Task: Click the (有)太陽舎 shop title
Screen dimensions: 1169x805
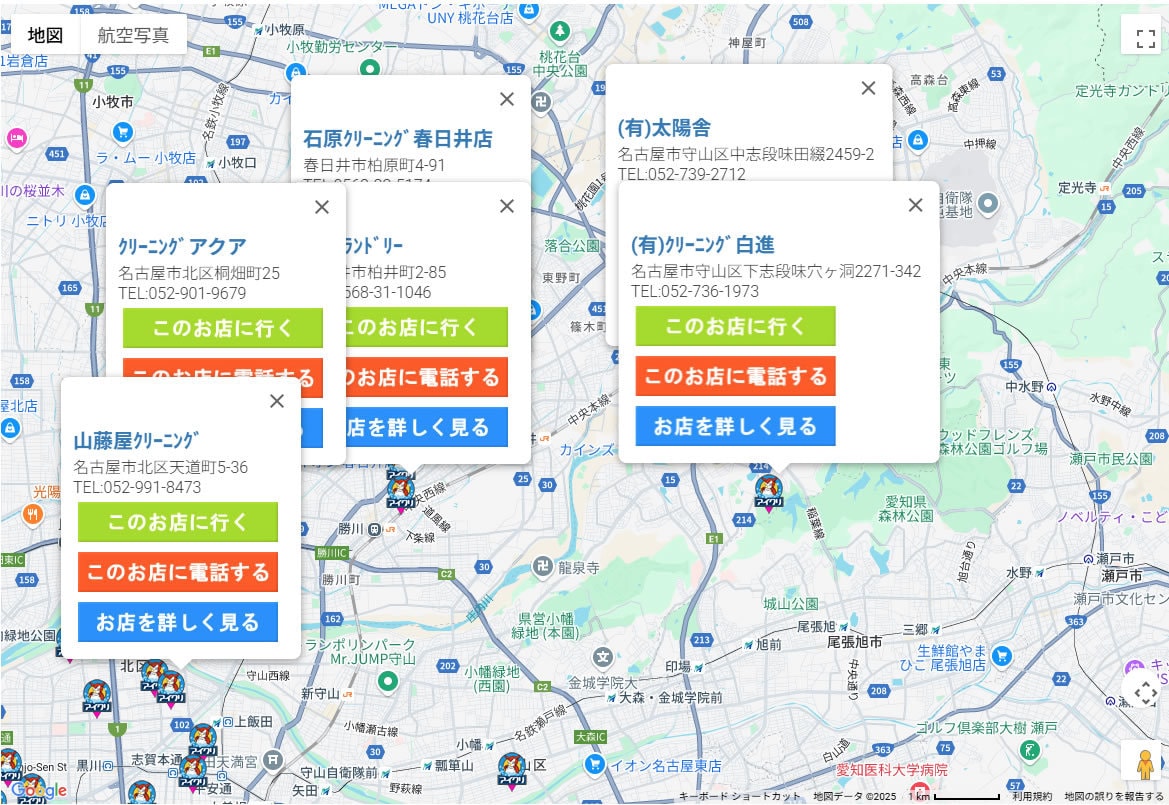Action: click(x=664, y=127)
